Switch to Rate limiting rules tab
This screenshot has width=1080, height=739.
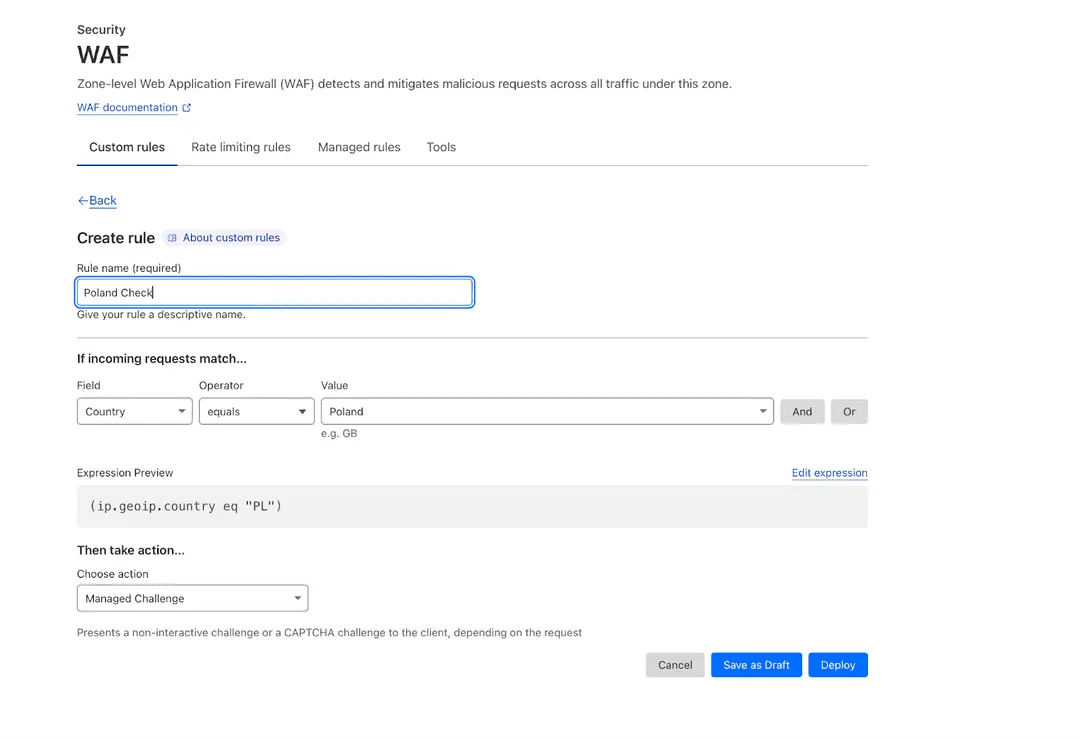[240, 147]
